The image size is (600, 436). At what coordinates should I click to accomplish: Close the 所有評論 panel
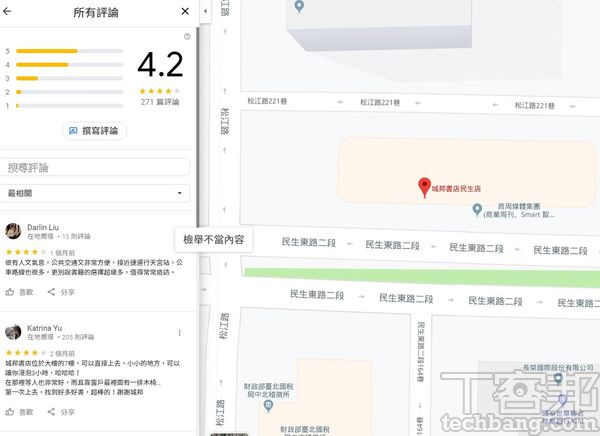click(x=185, y=11)
